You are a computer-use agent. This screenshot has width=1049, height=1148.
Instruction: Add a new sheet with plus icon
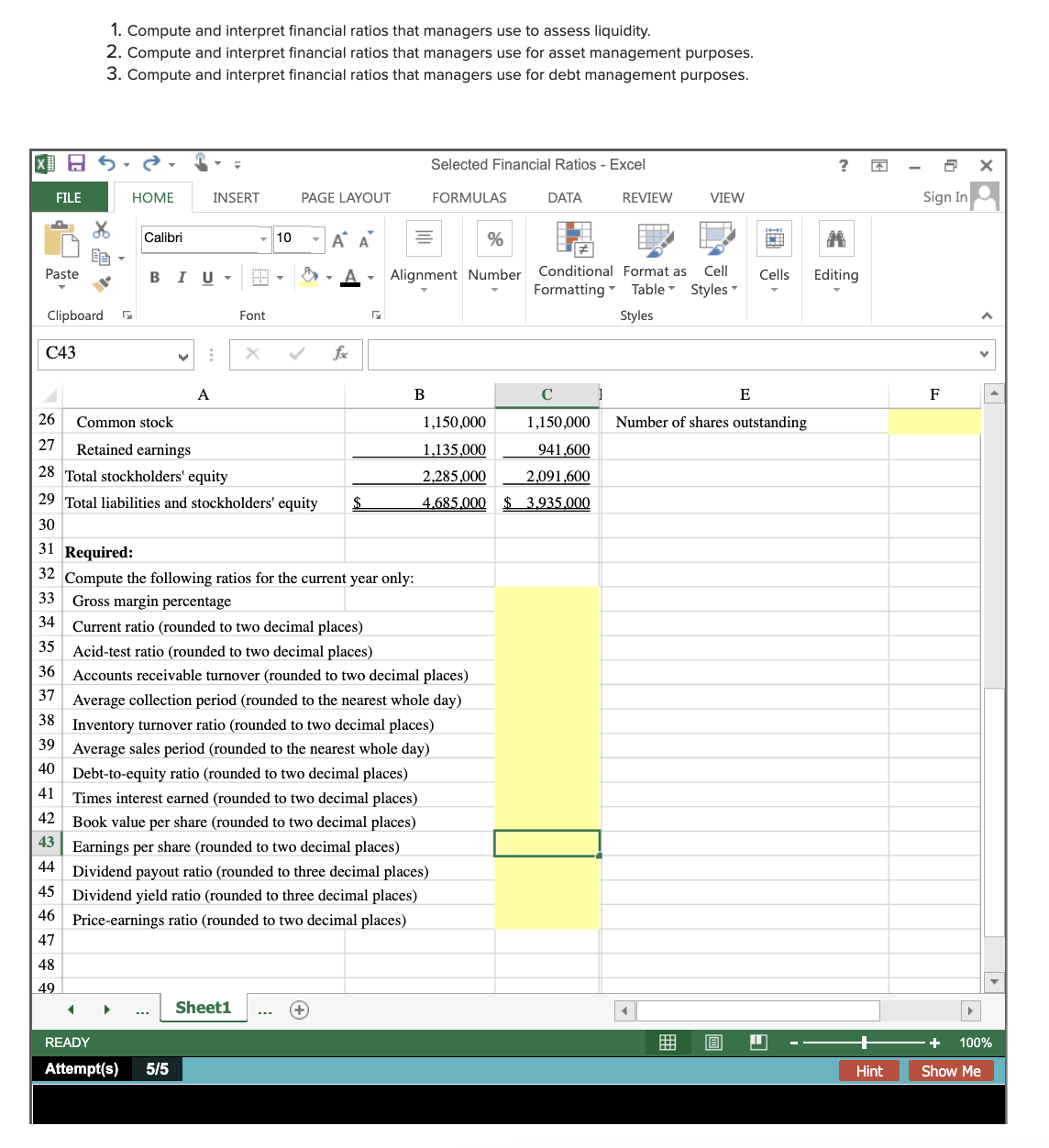[x=299, y=1010]
